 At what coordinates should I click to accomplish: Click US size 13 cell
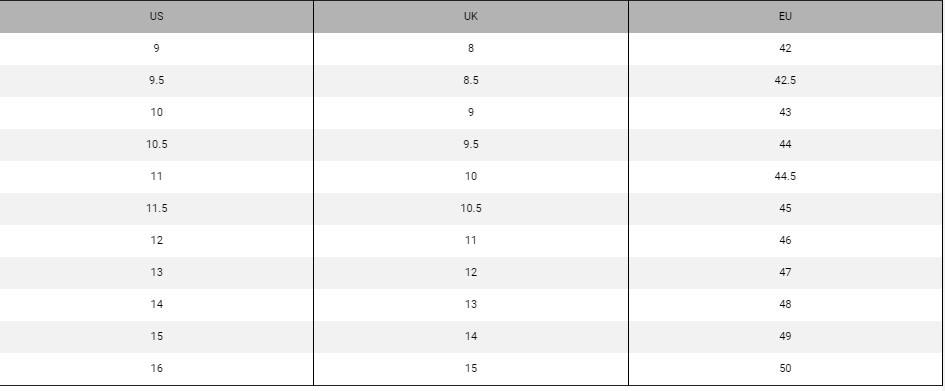157,272
